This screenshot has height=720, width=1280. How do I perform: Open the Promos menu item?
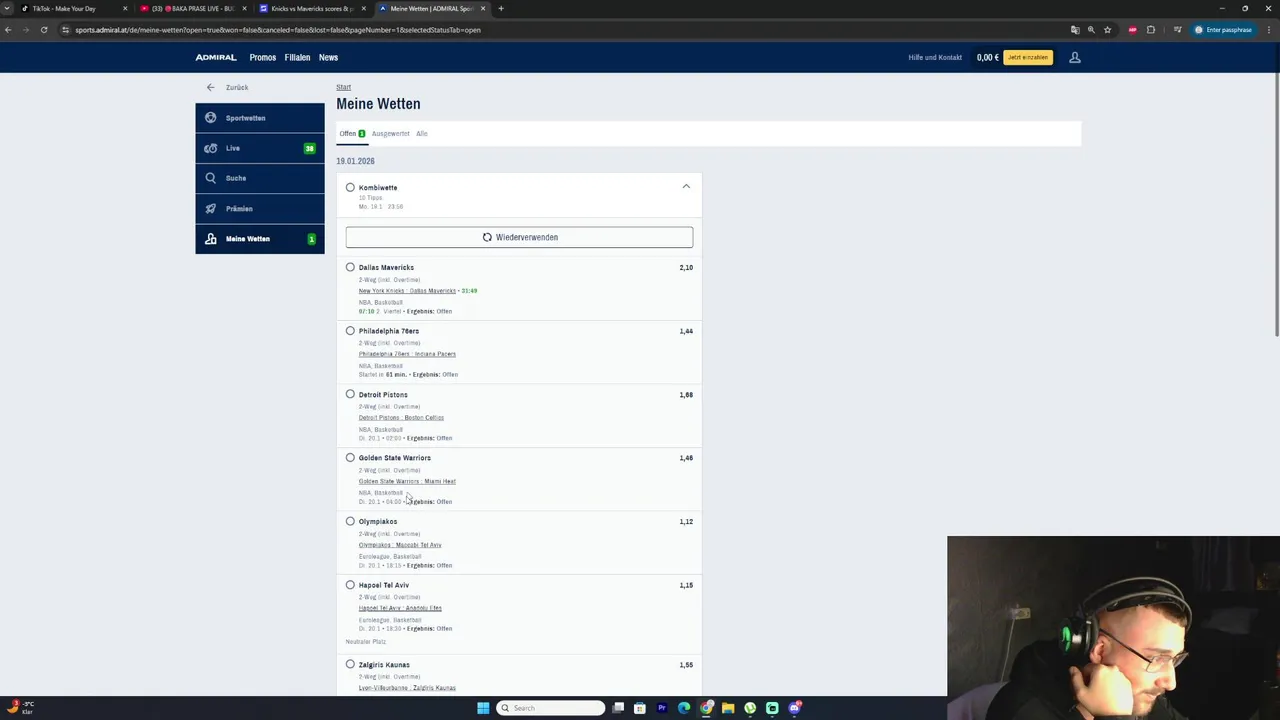pos(263,57)
